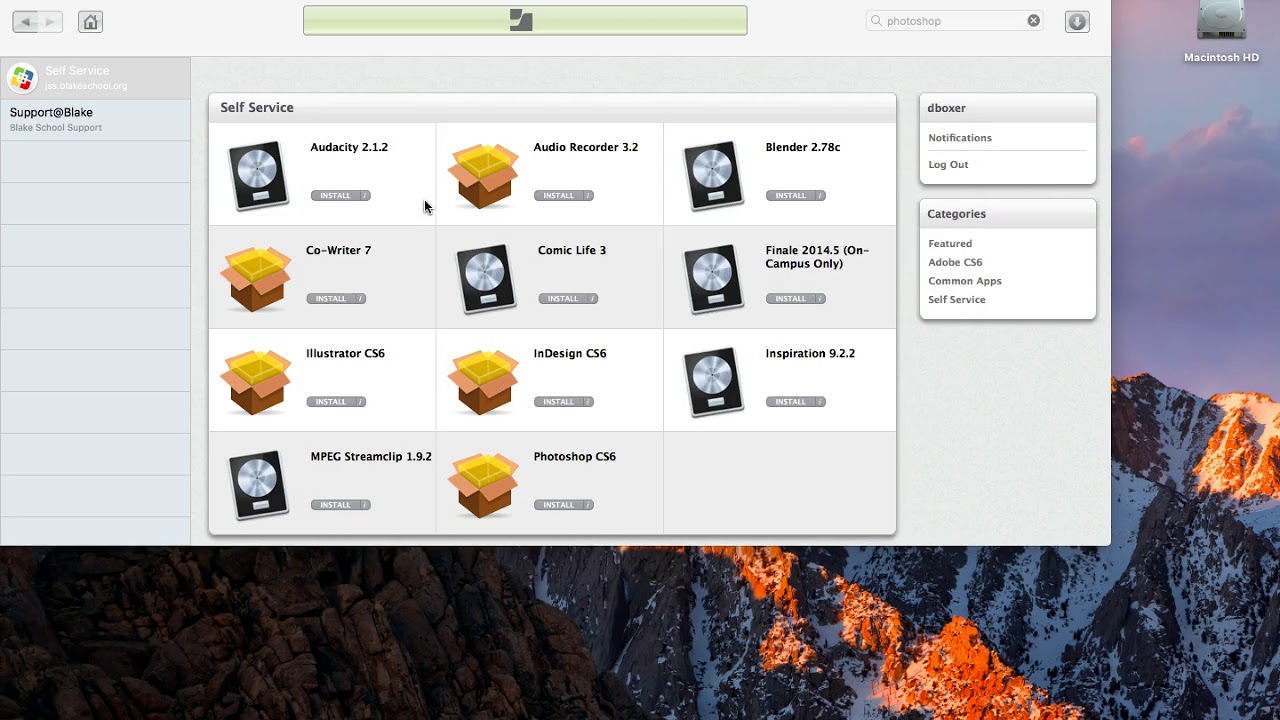Open the Adobe CS6 category
Viewport: 1280px width, 720px height.
click(x=955, y=262)
